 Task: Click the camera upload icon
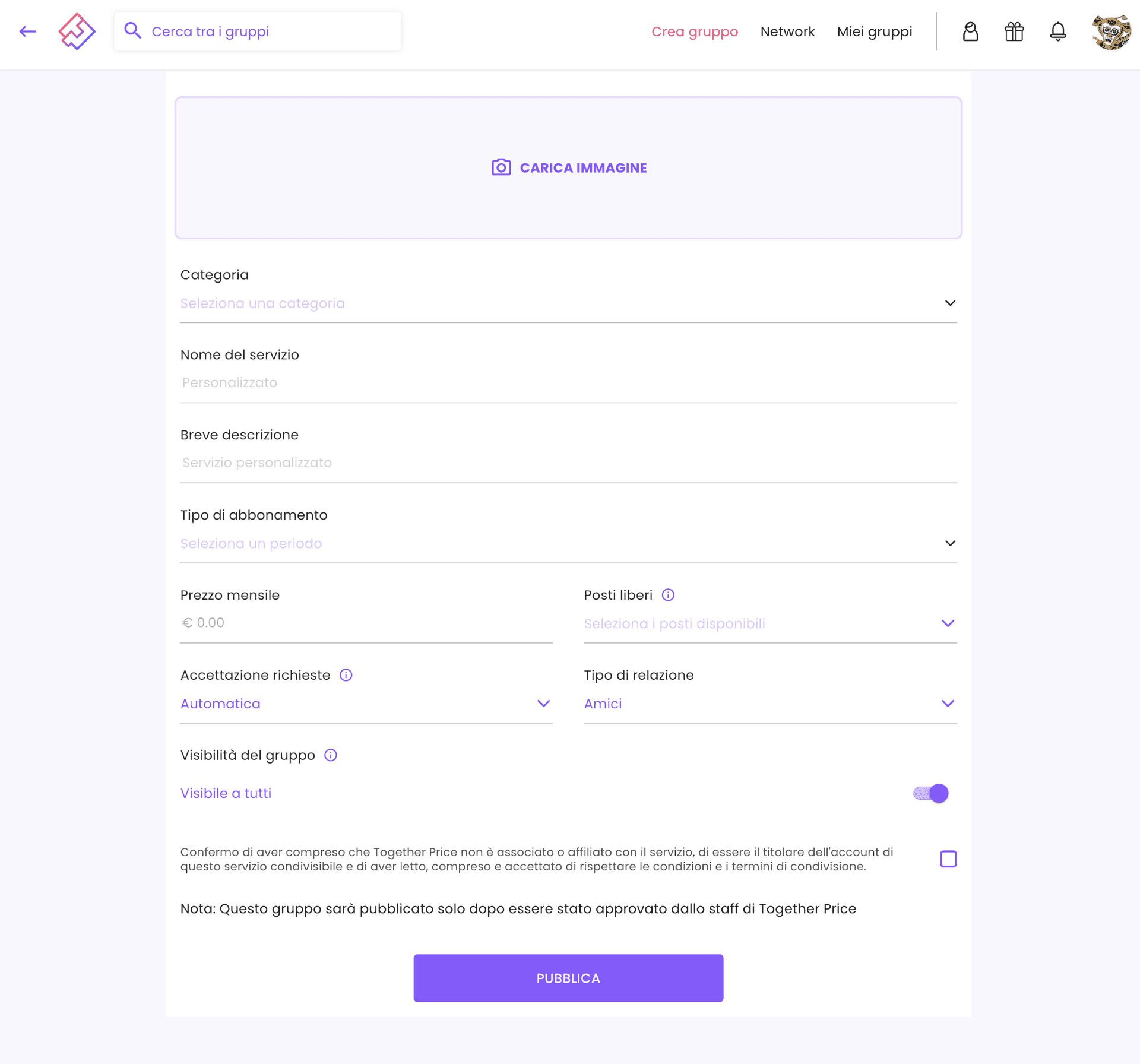(x=500, y=167)
